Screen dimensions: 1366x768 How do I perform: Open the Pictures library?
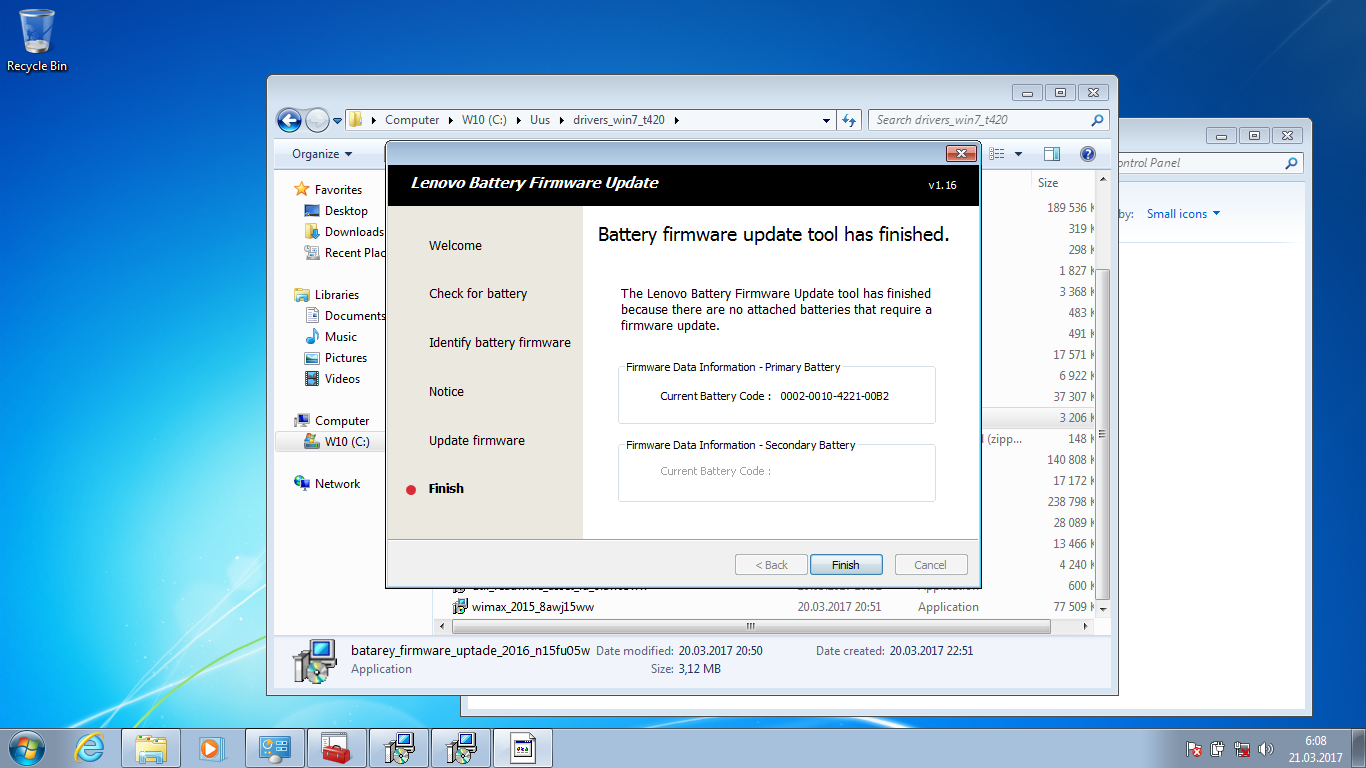(x=346, y=358)
